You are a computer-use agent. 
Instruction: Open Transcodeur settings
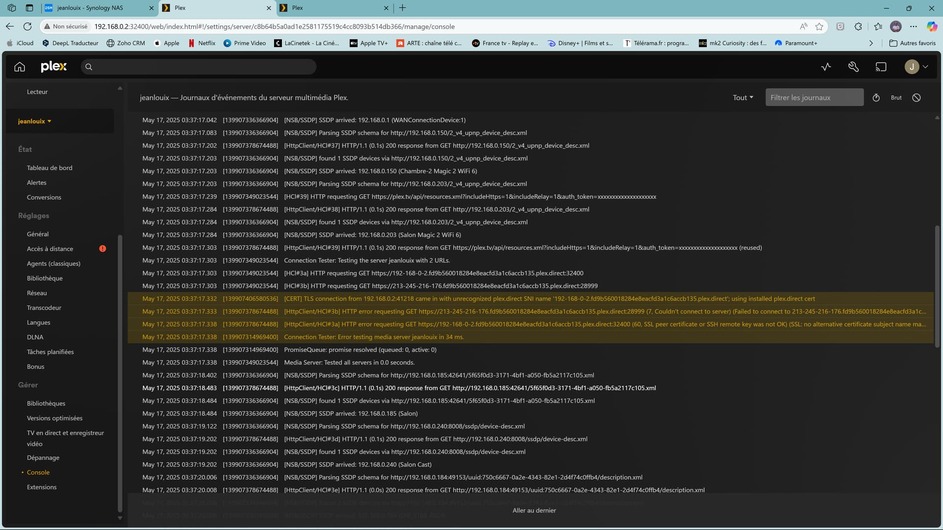tap(44, 307)
